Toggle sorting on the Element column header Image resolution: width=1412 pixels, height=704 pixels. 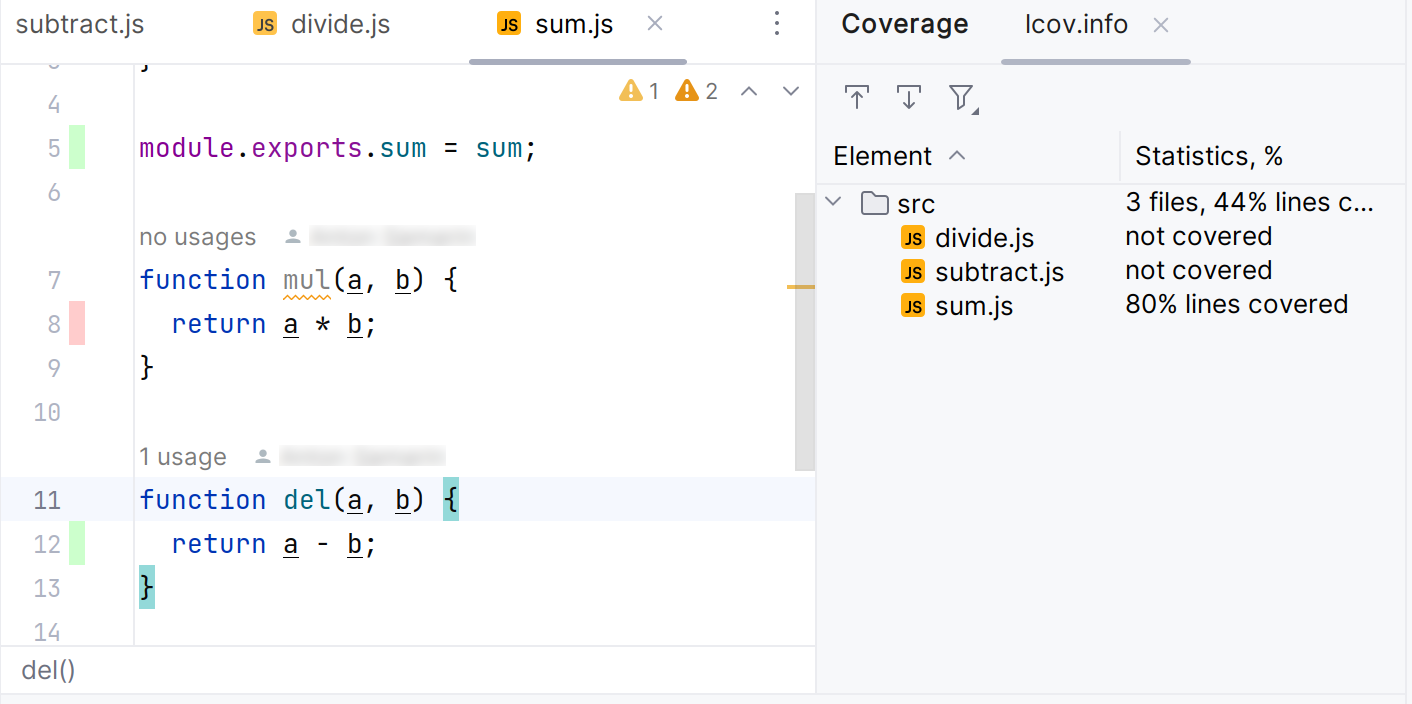point(882,156)
